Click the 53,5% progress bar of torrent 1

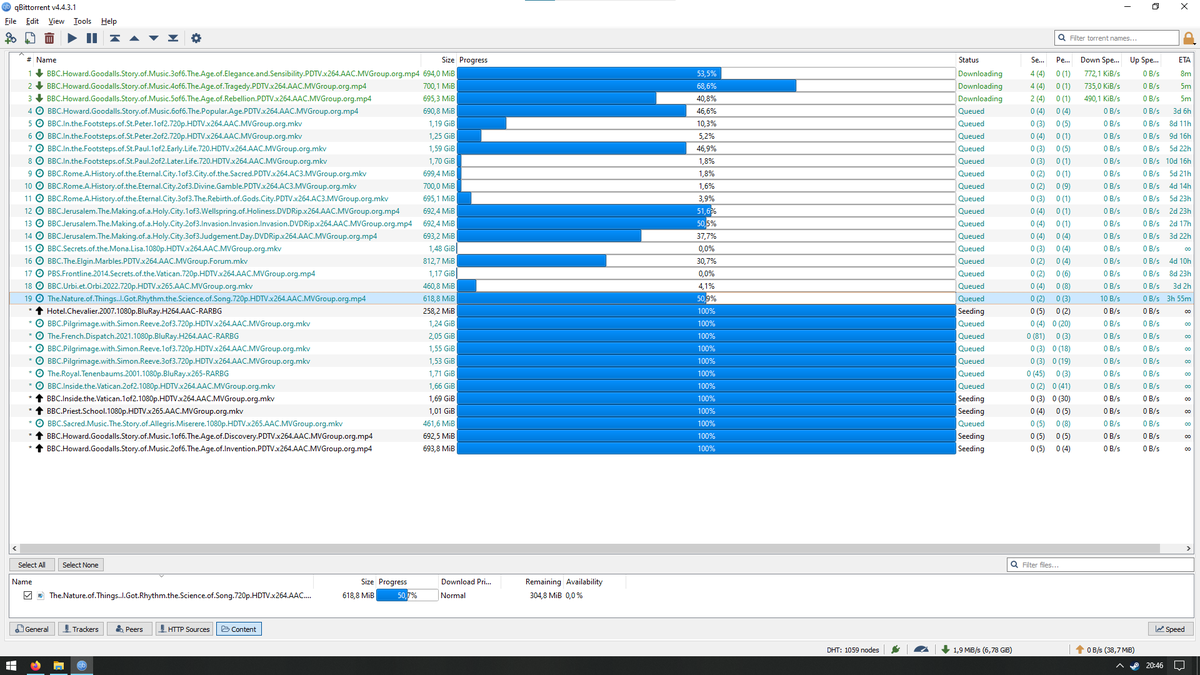tap(706, 73)
